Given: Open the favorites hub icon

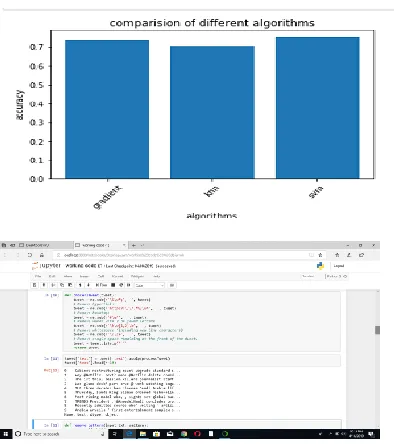Looking at the screenshot, I should (x=337, y=255).
